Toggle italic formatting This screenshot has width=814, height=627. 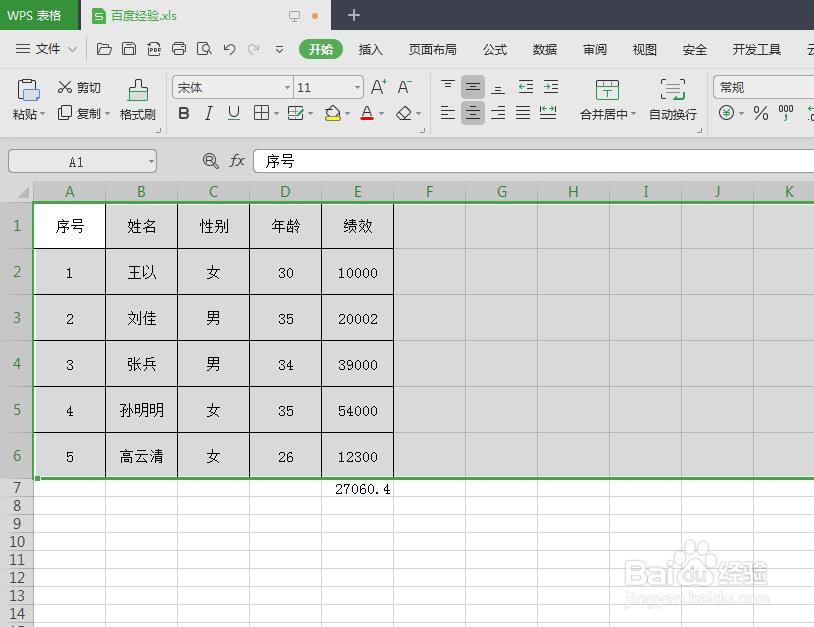click(207, 113)
